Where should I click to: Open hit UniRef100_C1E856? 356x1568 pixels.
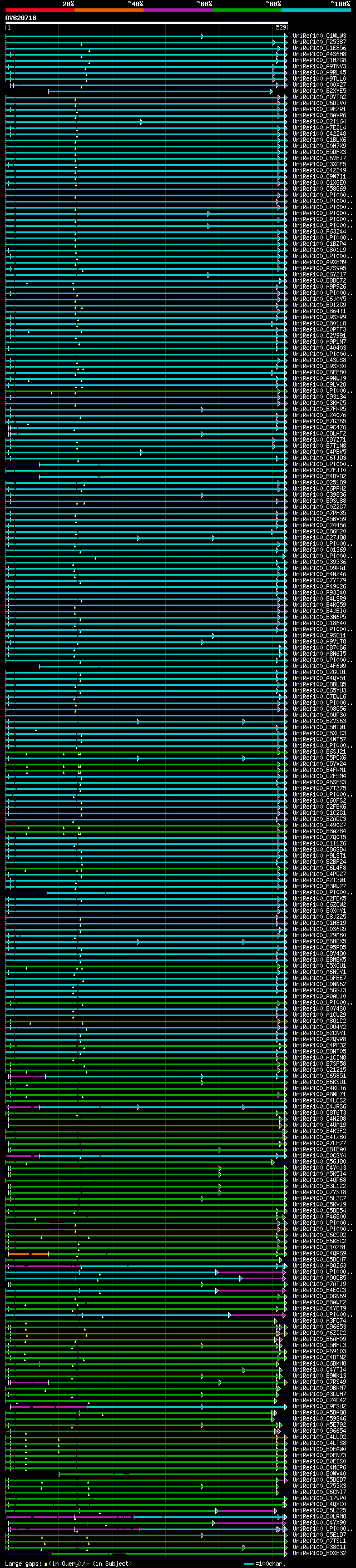pyautogui.click(x=319, y=48)
